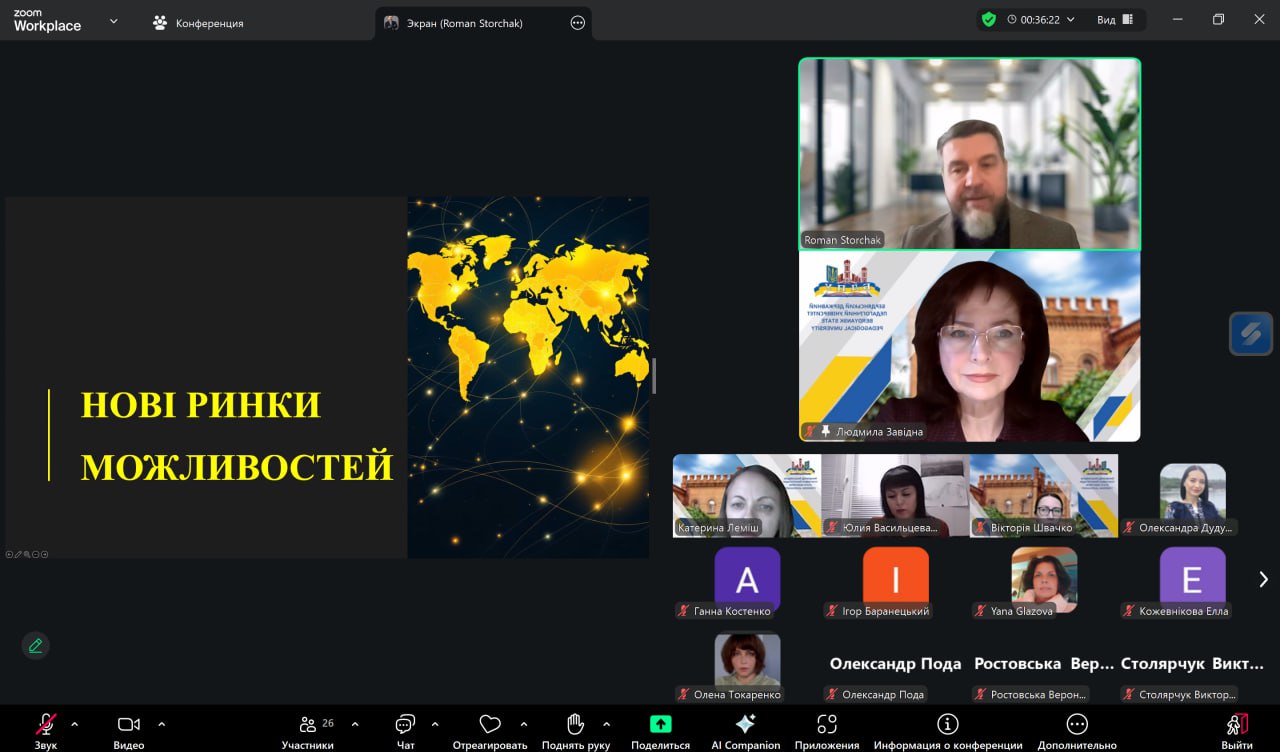1280x752 pixels.
Task: Open the Chat (Чат) panel
Action: (x=405, y=725)
